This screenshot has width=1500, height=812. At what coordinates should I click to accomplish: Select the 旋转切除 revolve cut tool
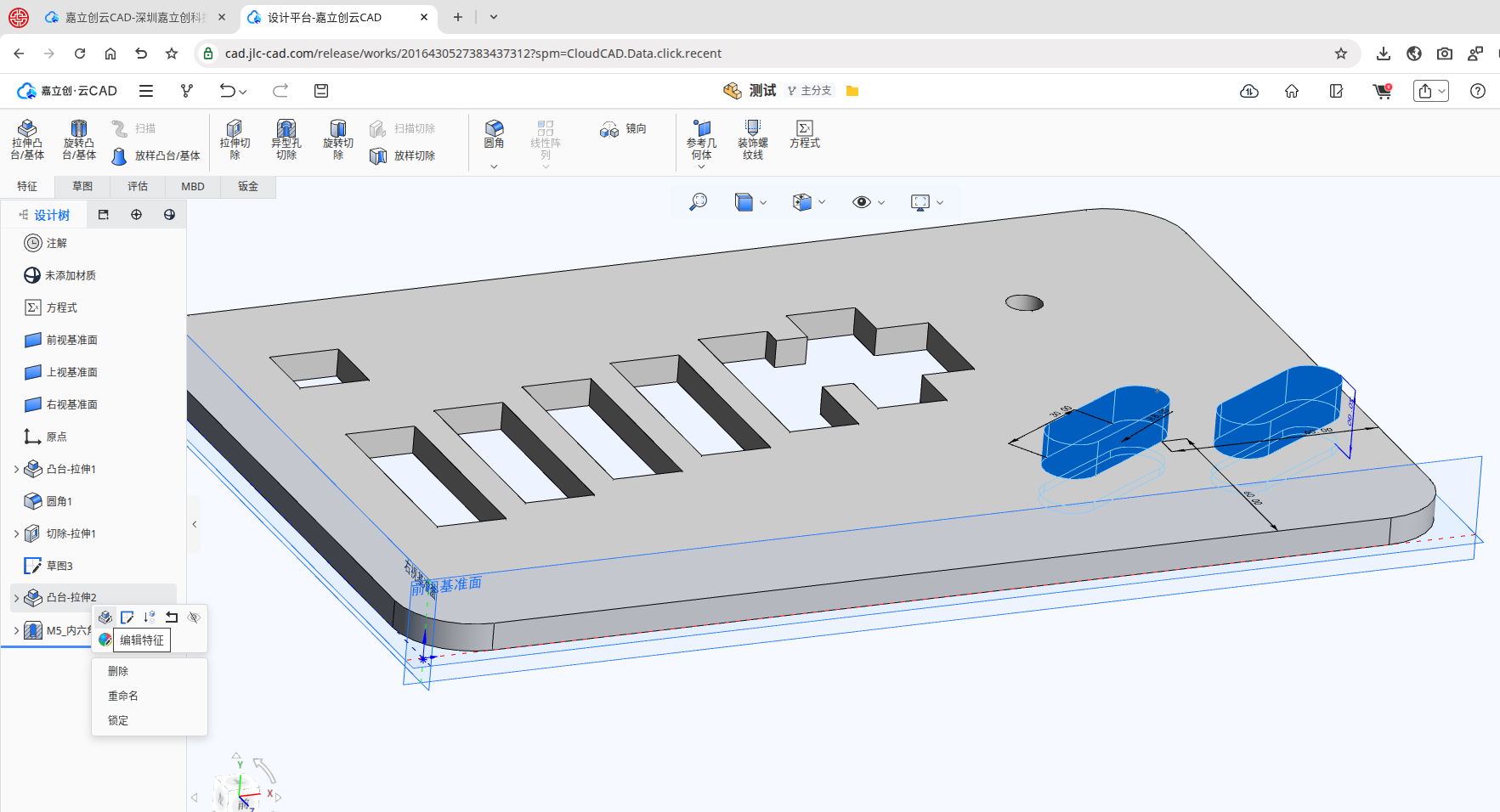pos(338,139)
